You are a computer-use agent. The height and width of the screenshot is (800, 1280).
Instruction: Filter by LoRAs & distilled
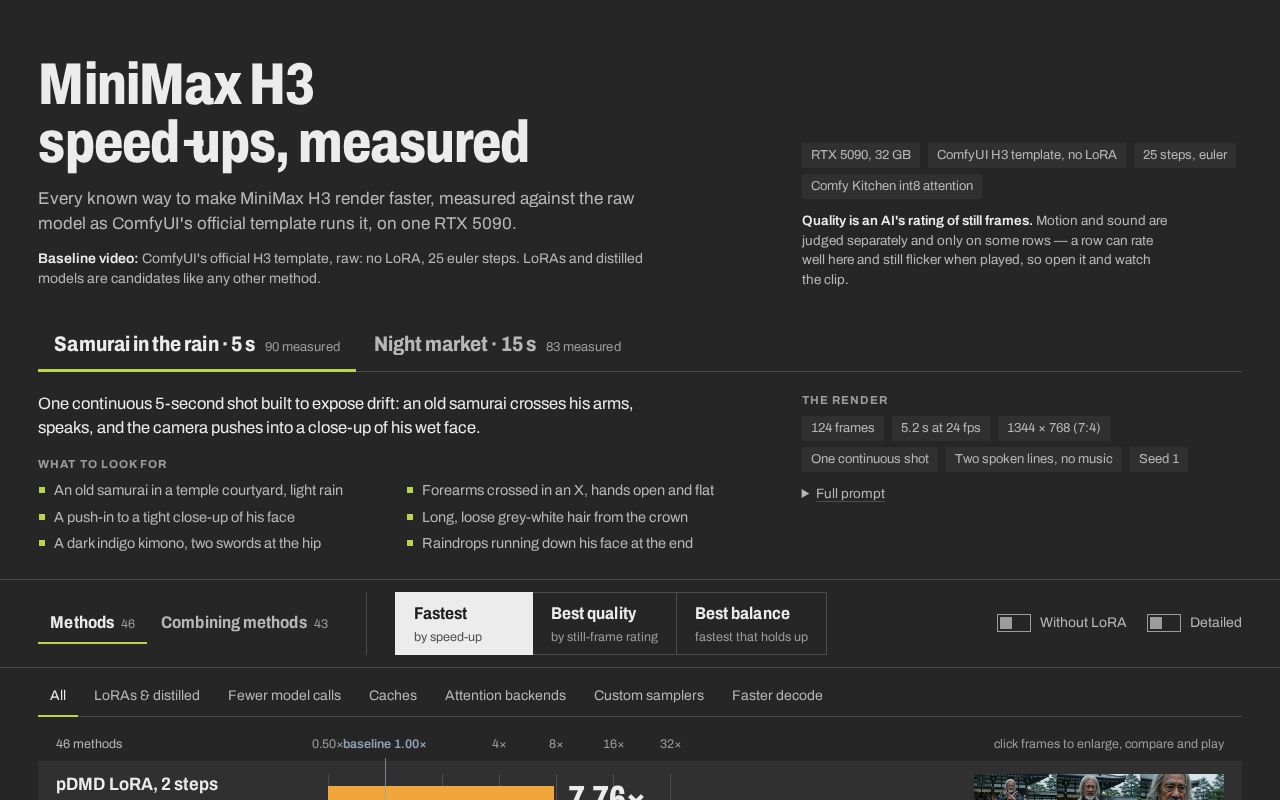click(147, 696)
